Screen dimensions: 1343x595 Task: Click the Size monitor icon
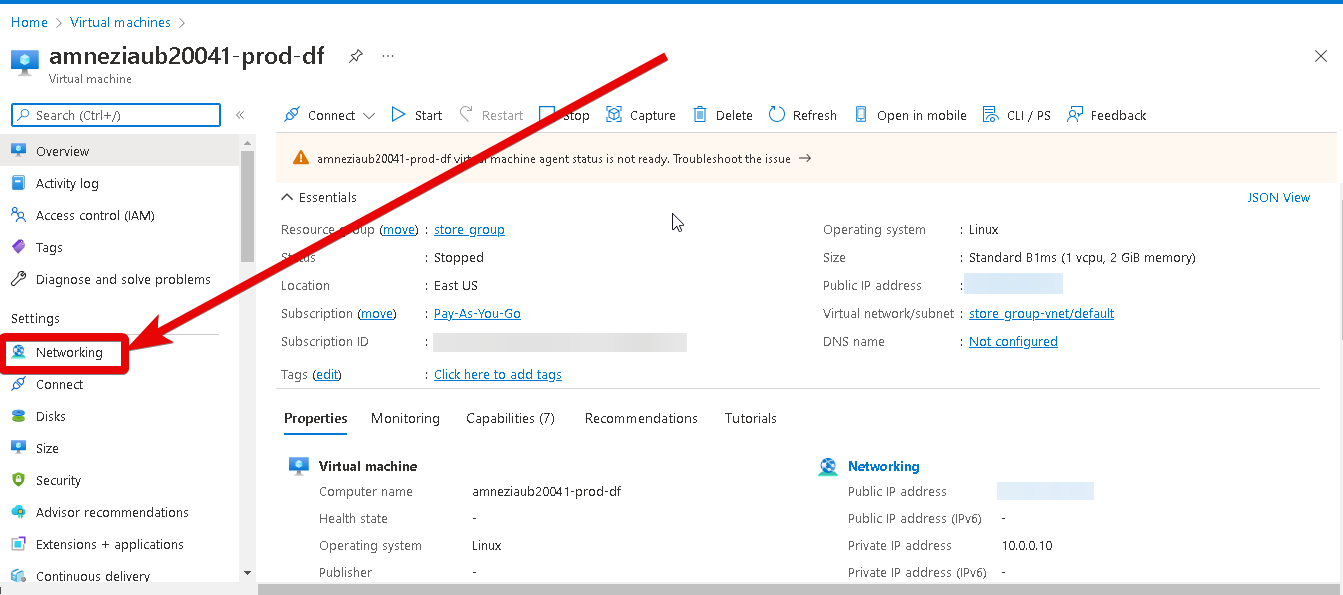point(18,448)
